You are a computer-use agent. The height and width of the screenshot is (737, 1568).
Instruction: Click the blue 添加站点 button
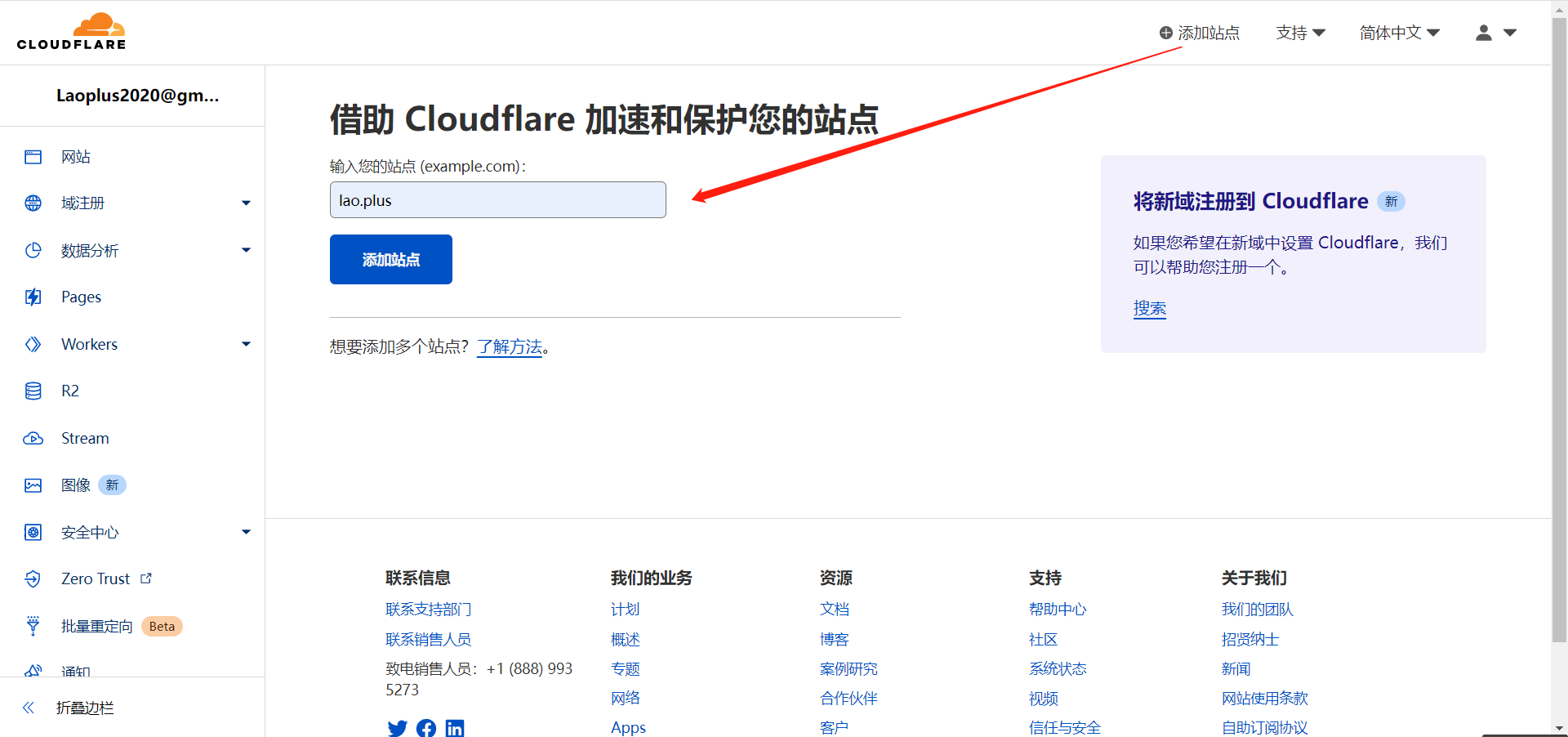coord(391,260)
